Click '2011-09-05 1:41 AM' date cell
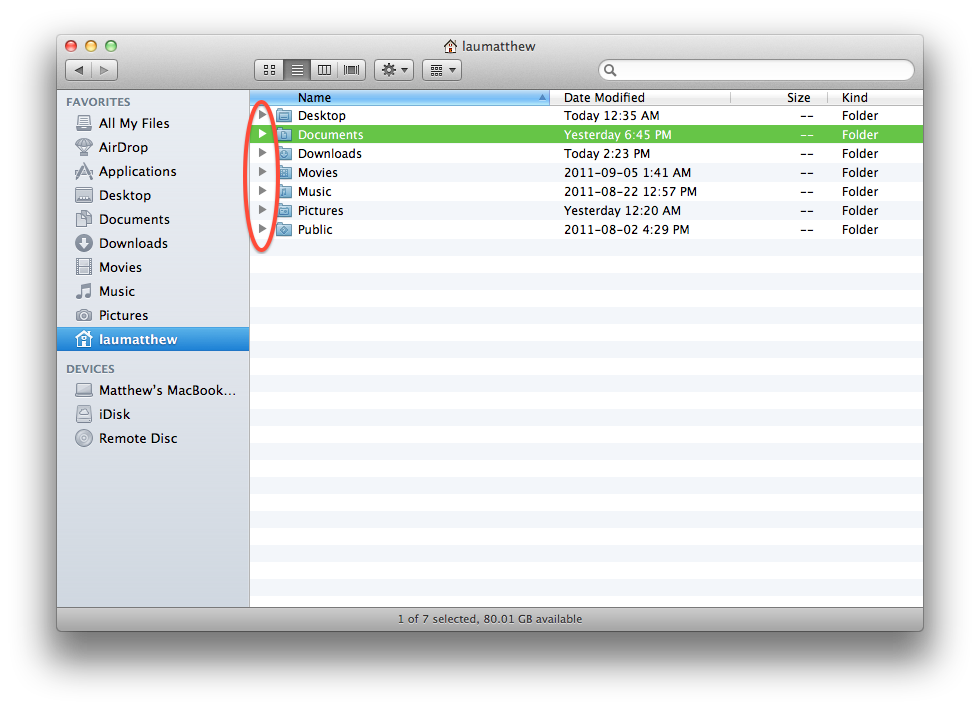The width and height of the screenshot is (980, 710). pos(627,172)
